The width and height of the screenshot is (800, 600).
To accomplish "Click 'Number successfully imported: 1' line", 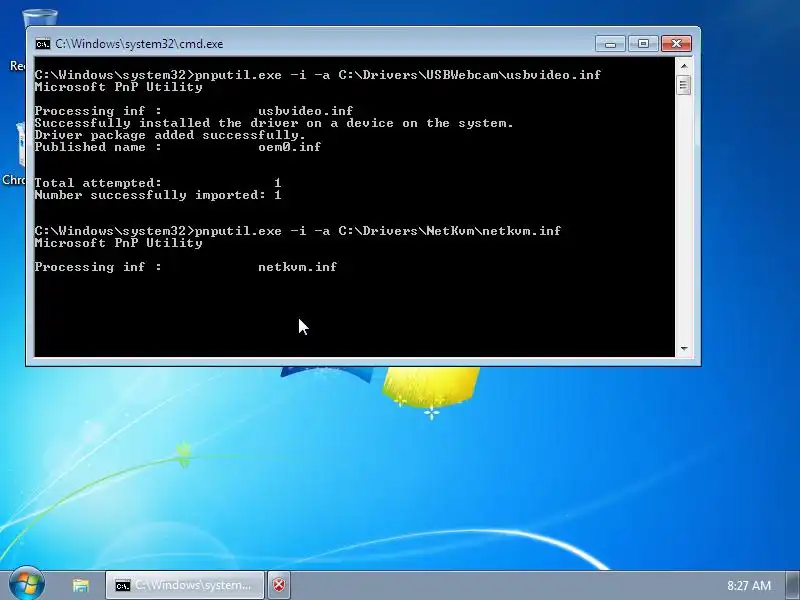I will coord(158,195).
